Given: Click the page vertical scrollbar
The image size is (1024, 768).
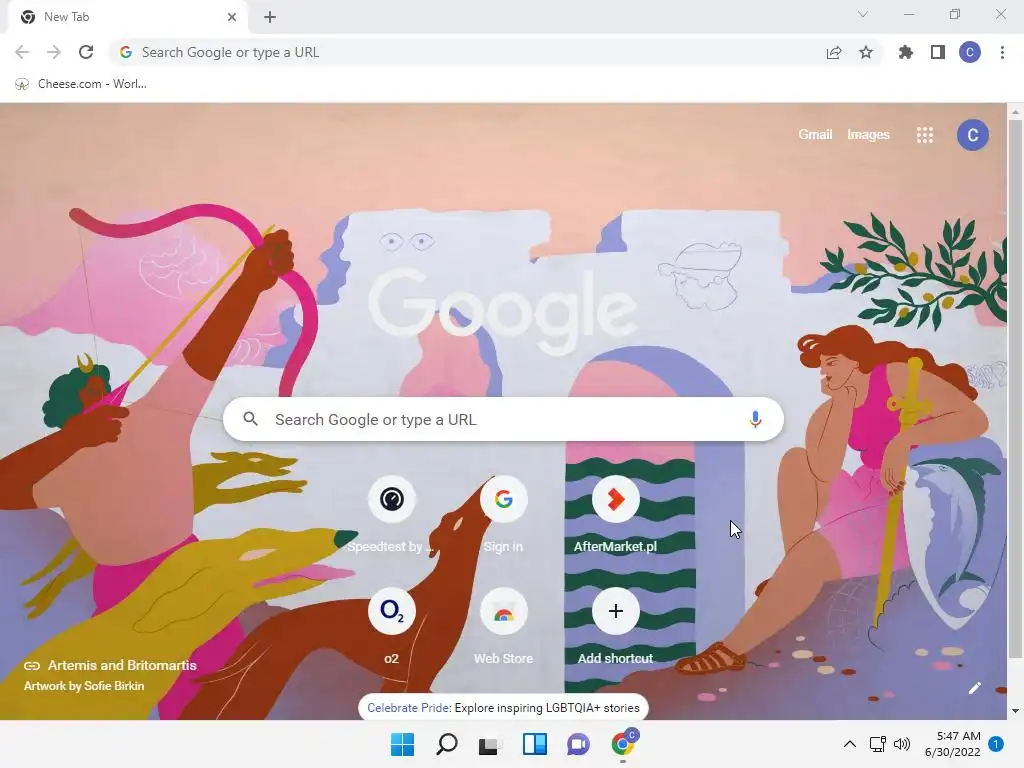Looking at the screenshot, I should tap(1015, 389).
